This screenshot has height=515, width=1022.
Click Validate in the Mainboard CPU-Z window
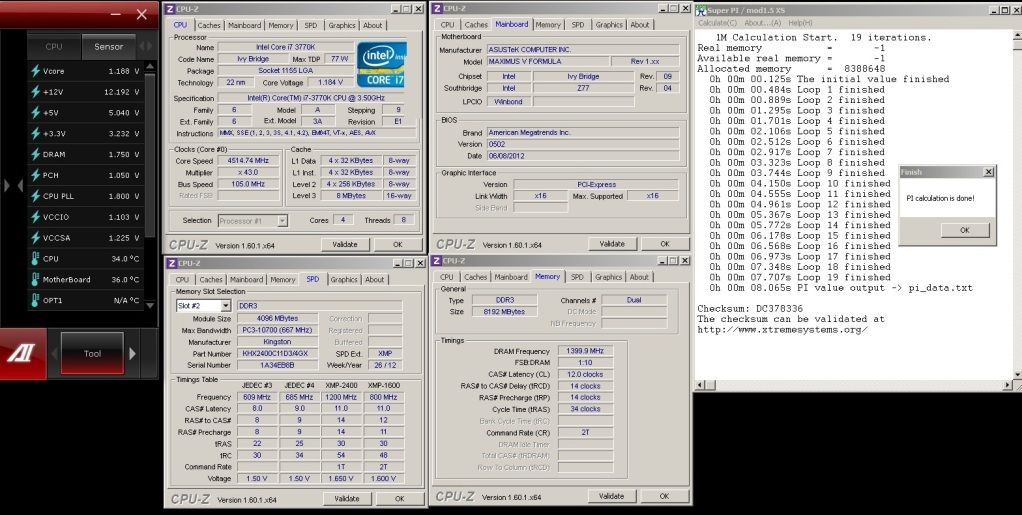coord(611,244)
